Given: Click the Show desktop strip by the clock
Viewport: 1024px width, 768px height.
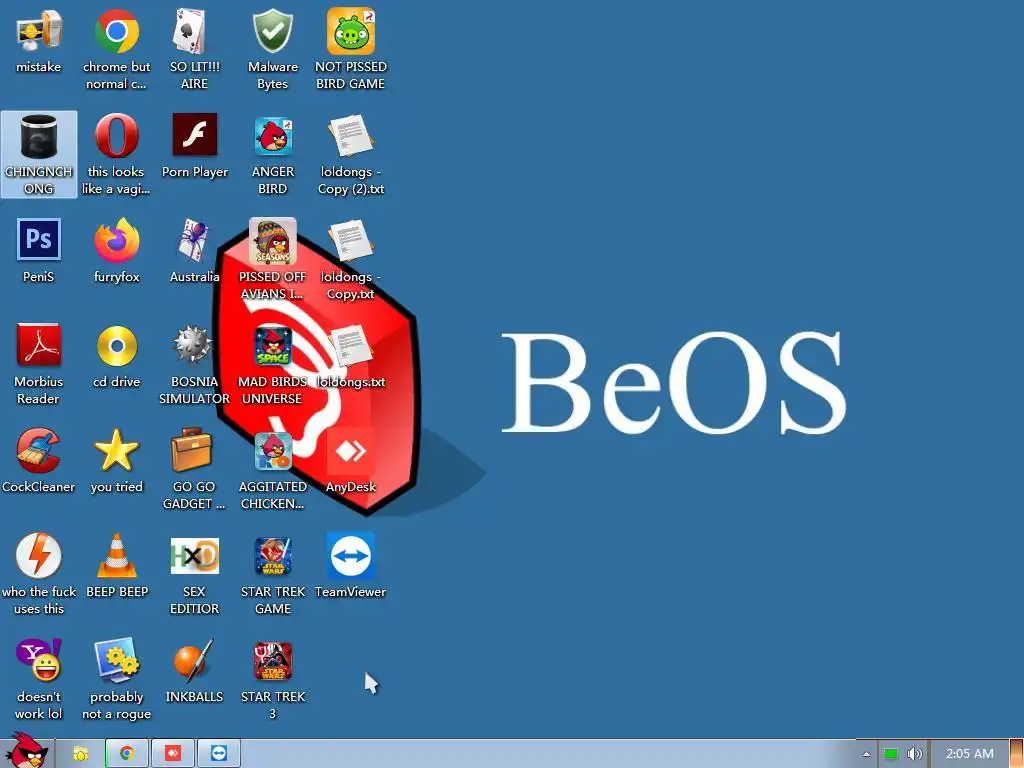Looking at the screenshot, I should 1017,754.
